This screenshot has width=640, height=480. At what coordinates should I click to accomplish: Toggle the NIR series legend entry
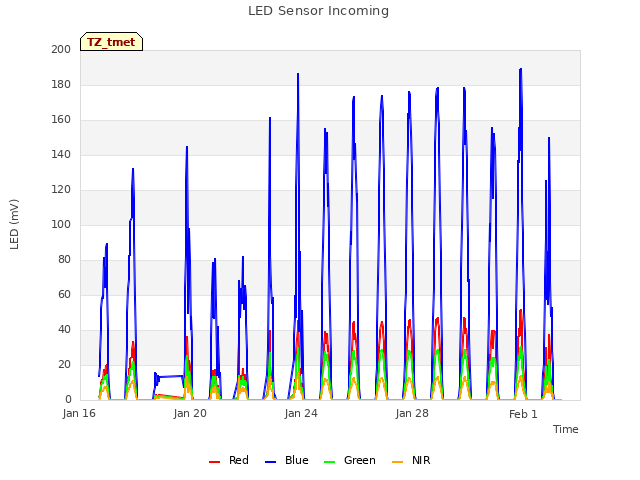click(x=411, y=460)
